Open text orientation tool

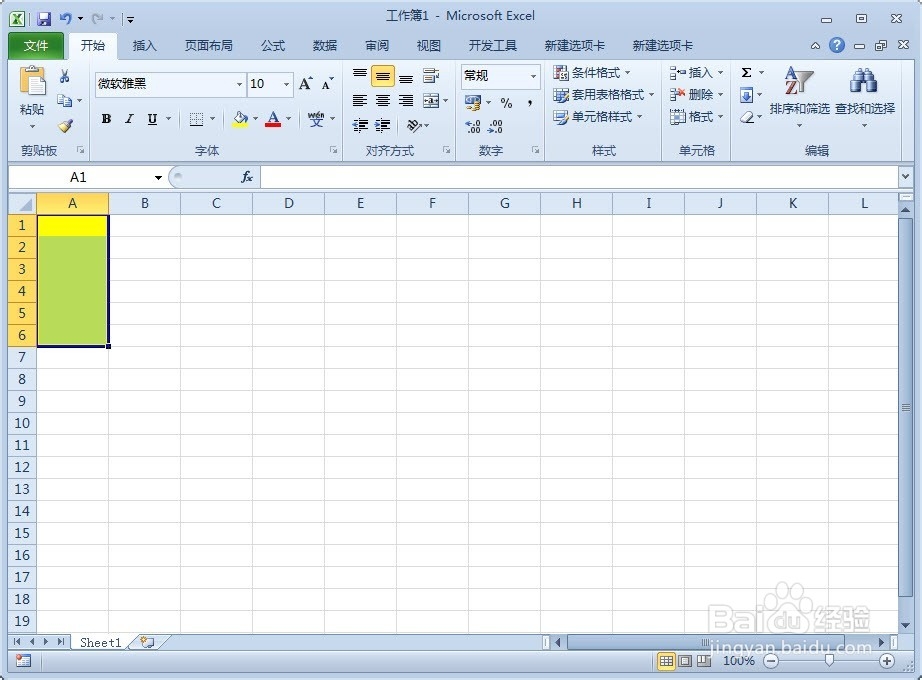(414, 125)
